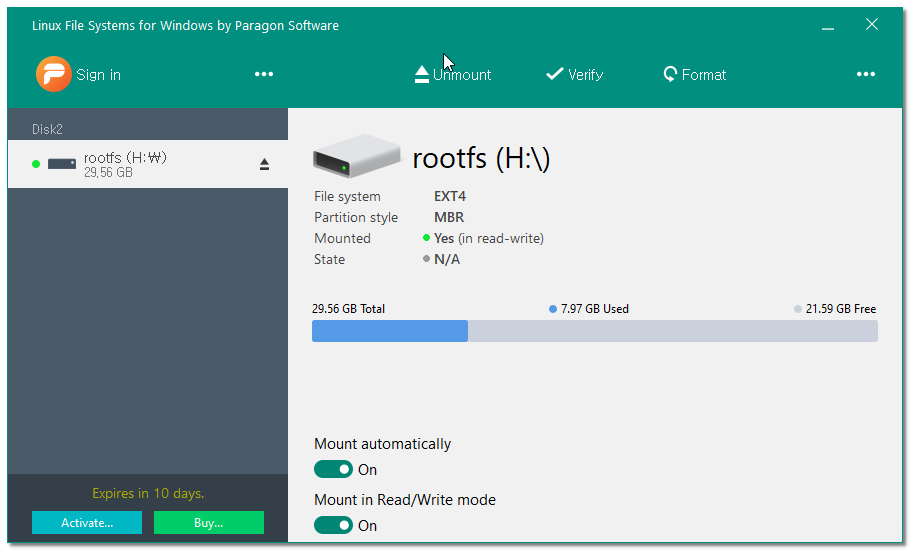Click the Paragon orange logo icon
910x550 pixels.
tap(53, 74)
